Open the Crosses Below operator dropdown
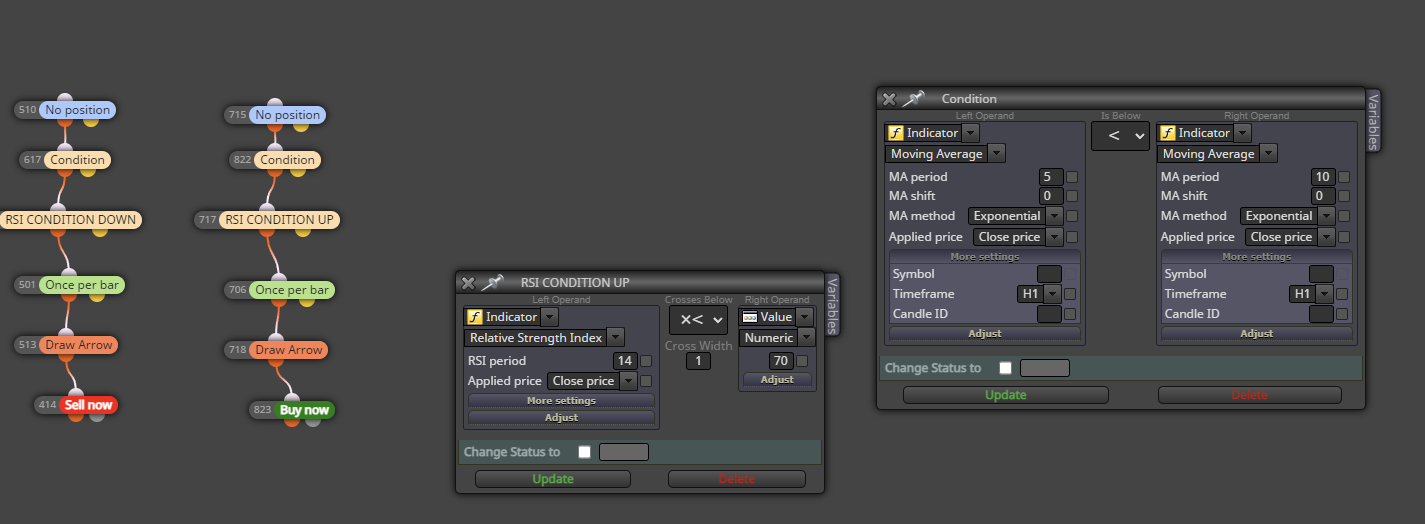Image resolution: width=1425 pixels, height=524 pixels. (698, 319)
